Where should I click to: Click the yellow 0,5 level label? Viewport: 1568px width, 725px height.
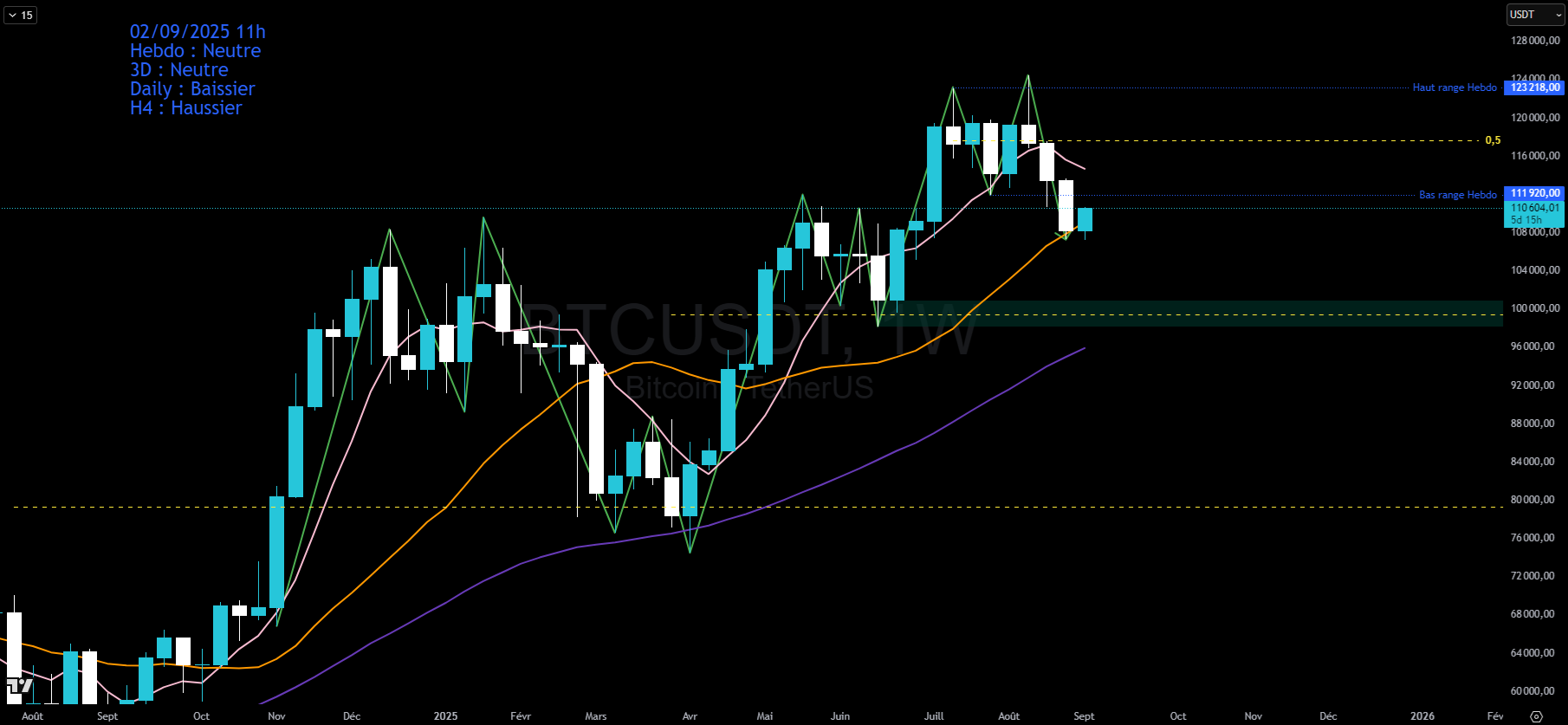click(1493, 140)
